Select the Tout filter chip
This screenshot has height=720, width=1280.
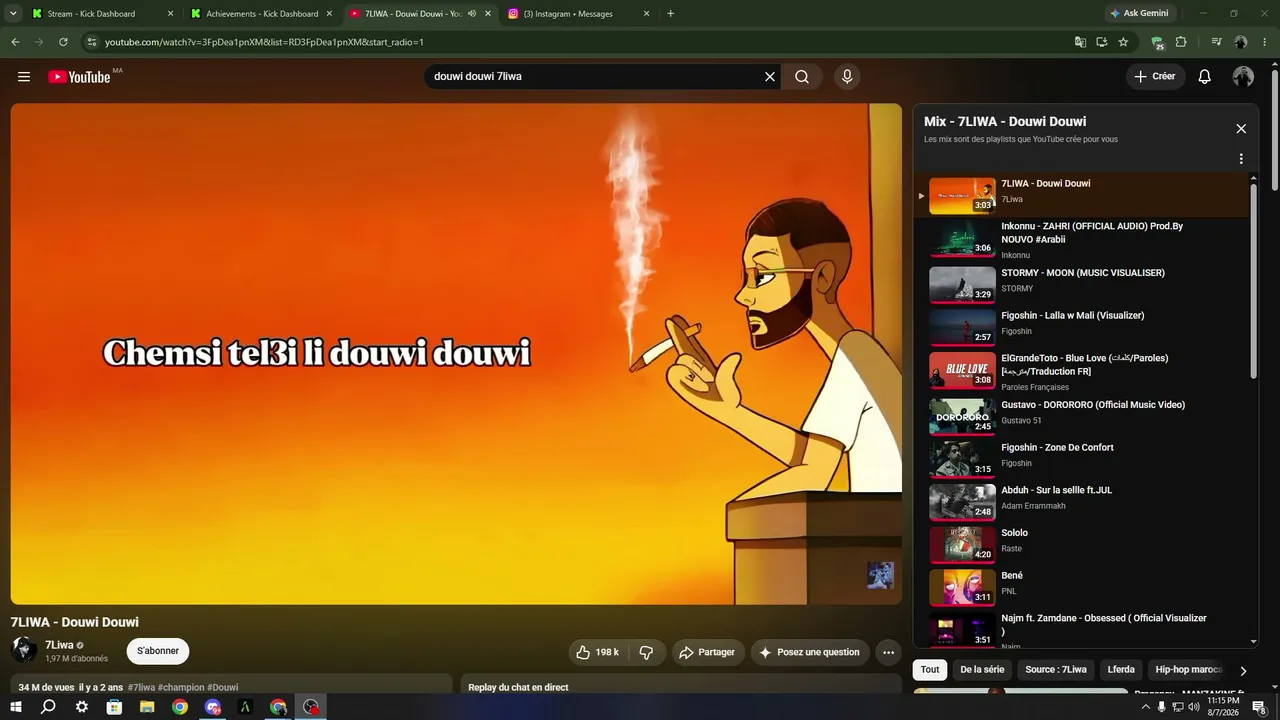point(930,670)
